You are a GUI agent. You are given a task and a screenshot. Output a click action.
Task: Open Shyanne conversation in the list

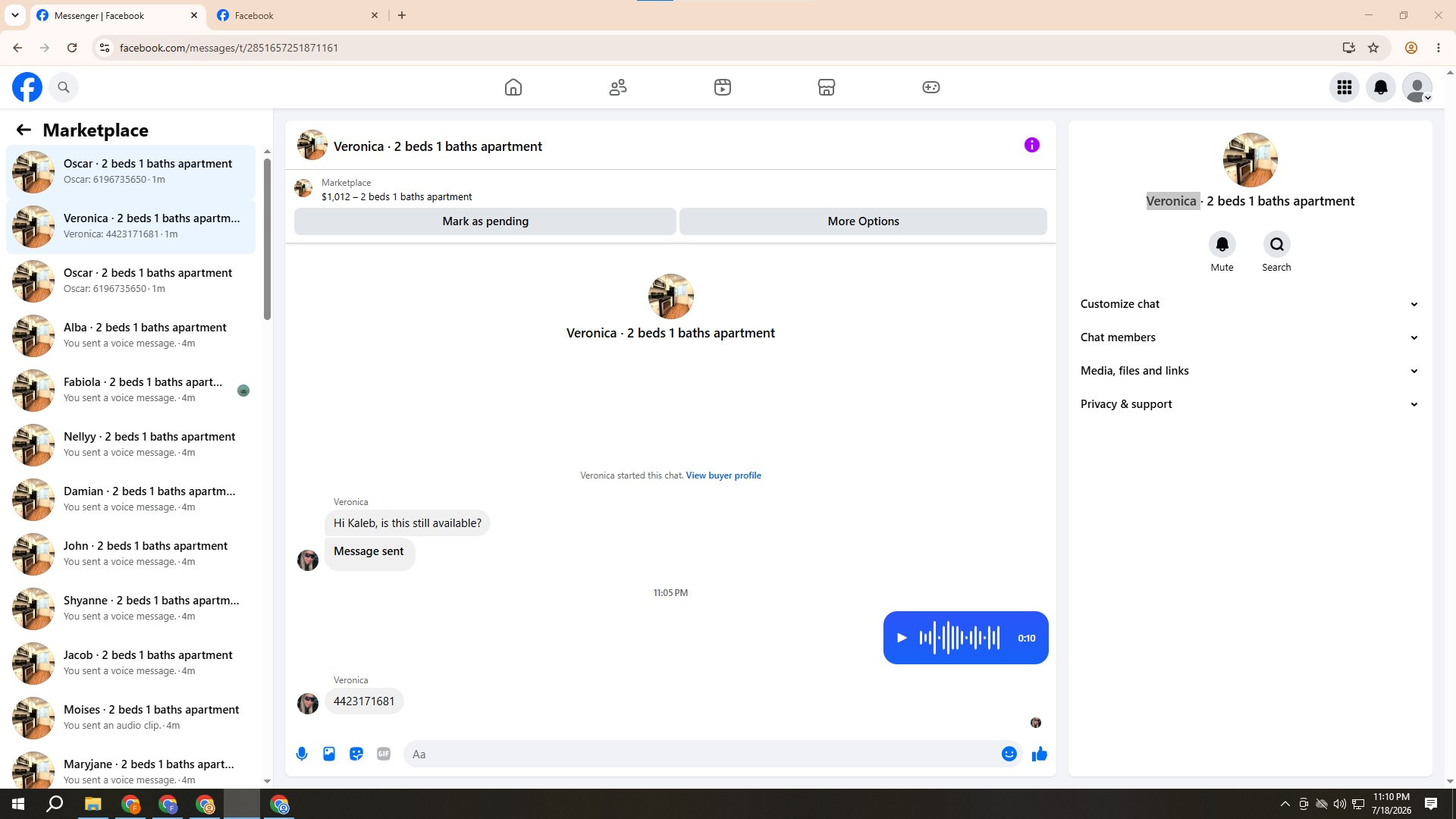[x=130, y=608]
